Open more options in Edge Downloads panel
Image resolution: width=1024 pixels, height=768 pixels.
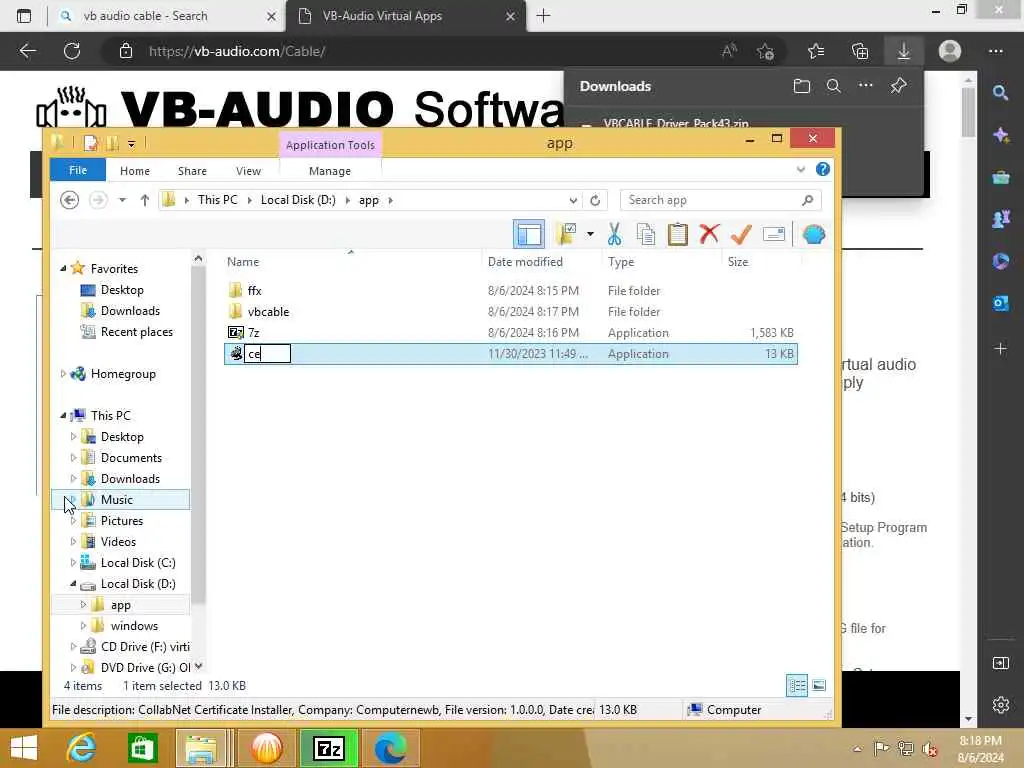865,86
